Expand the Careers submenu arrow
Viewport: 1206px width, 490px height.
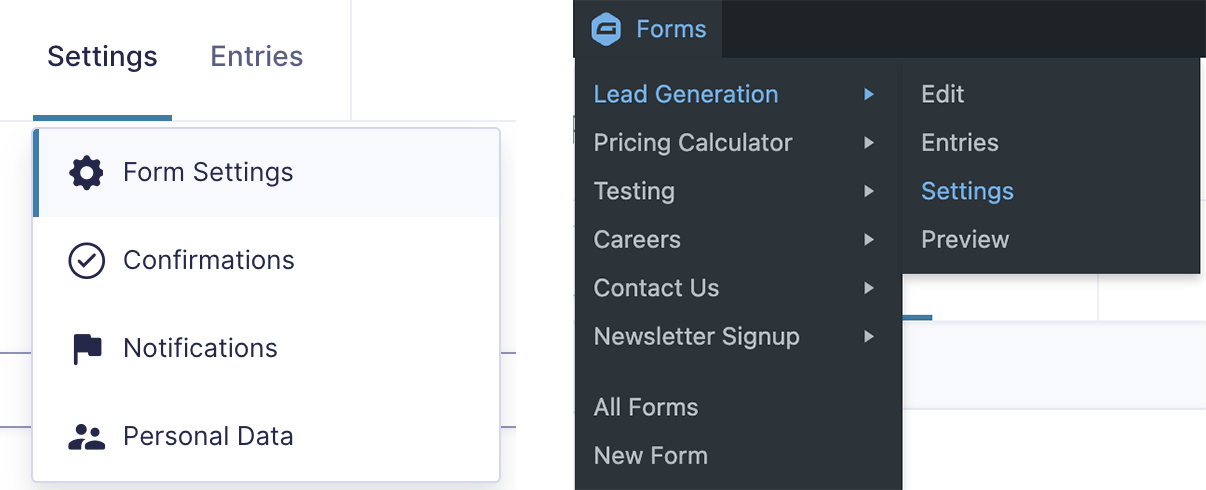[x=869, y=240]
